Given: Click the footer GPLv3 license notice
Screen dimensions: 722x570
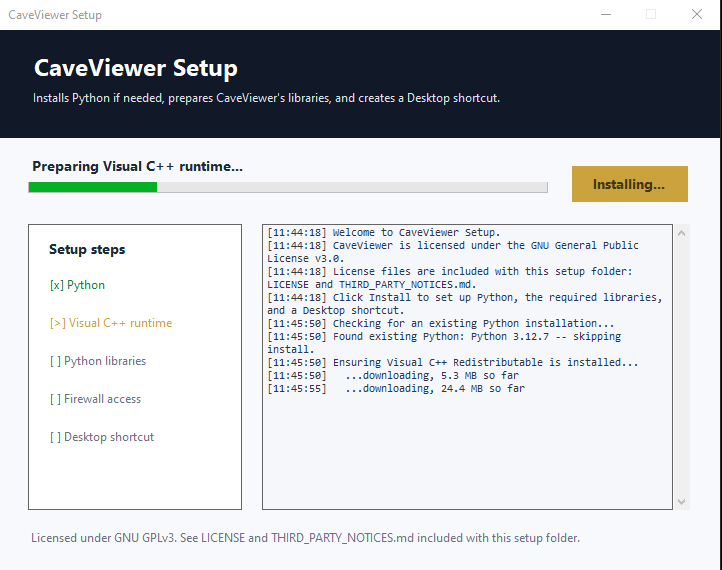Looking at the screenshot, I should coord(305,538).
